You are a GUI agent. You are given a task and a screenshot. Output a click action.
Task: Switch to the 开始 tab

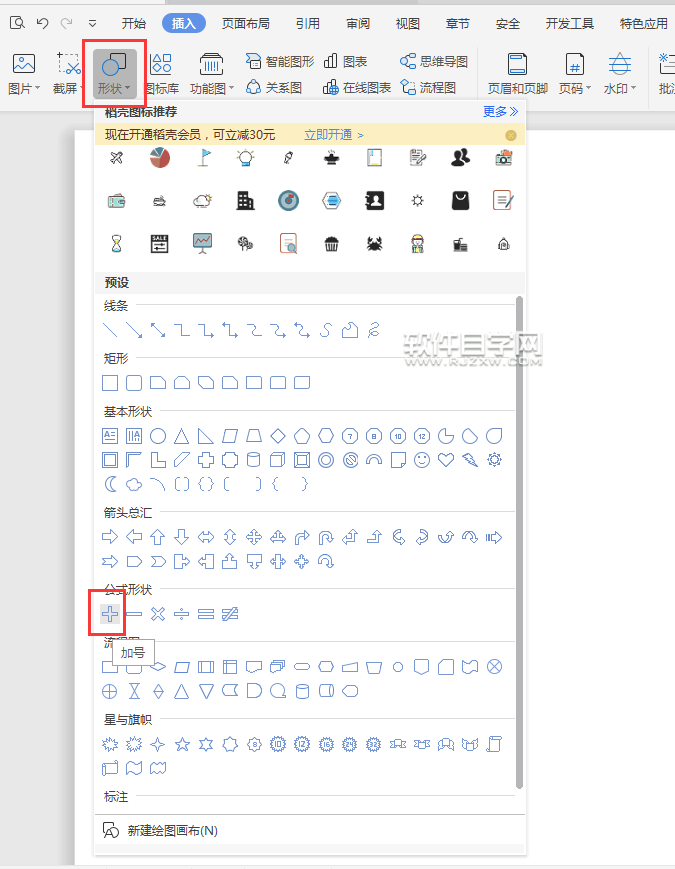coord(134,23)
